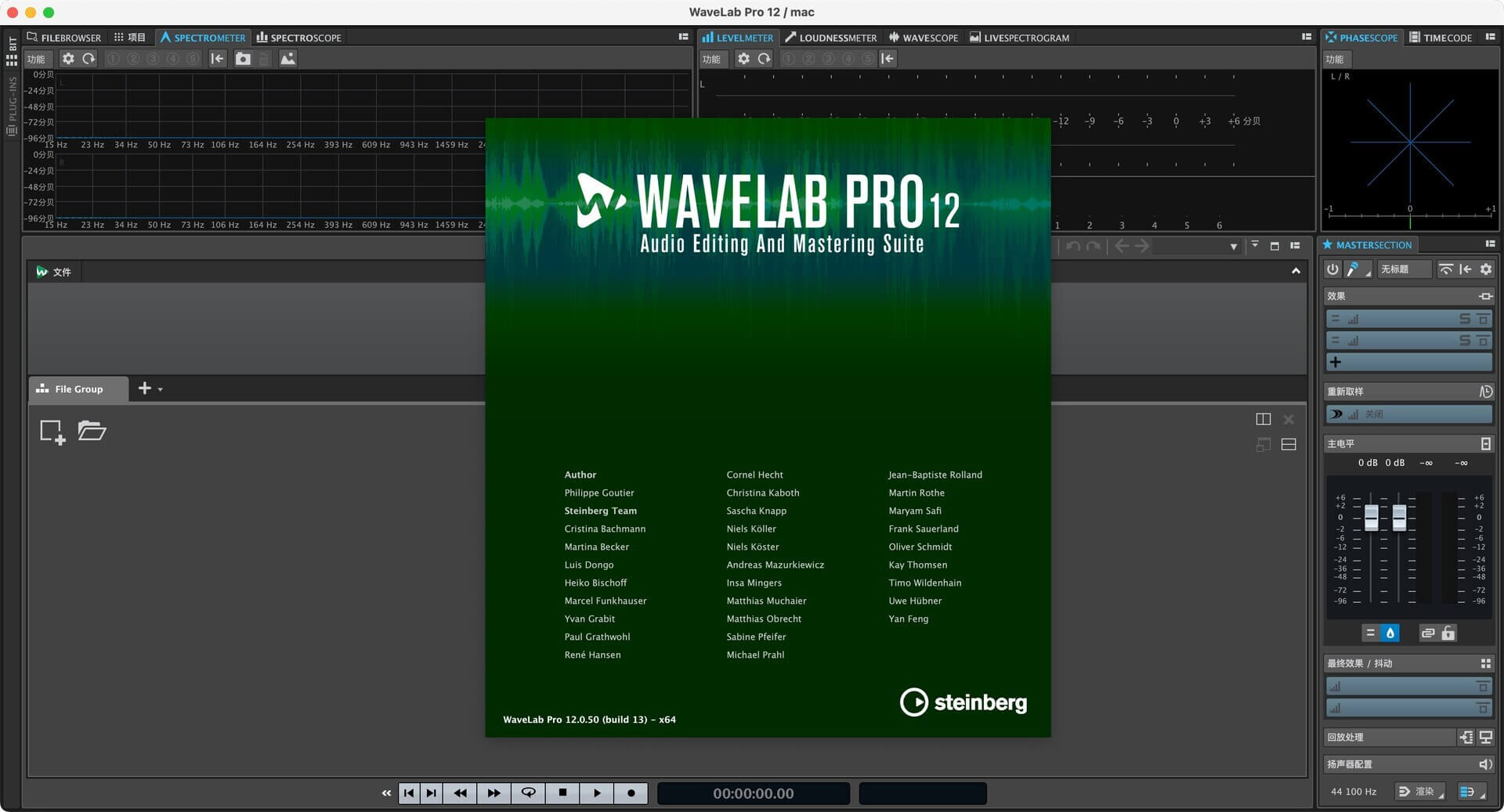Open the LOUDNESSMETER tab

click(x=831, y=38)
